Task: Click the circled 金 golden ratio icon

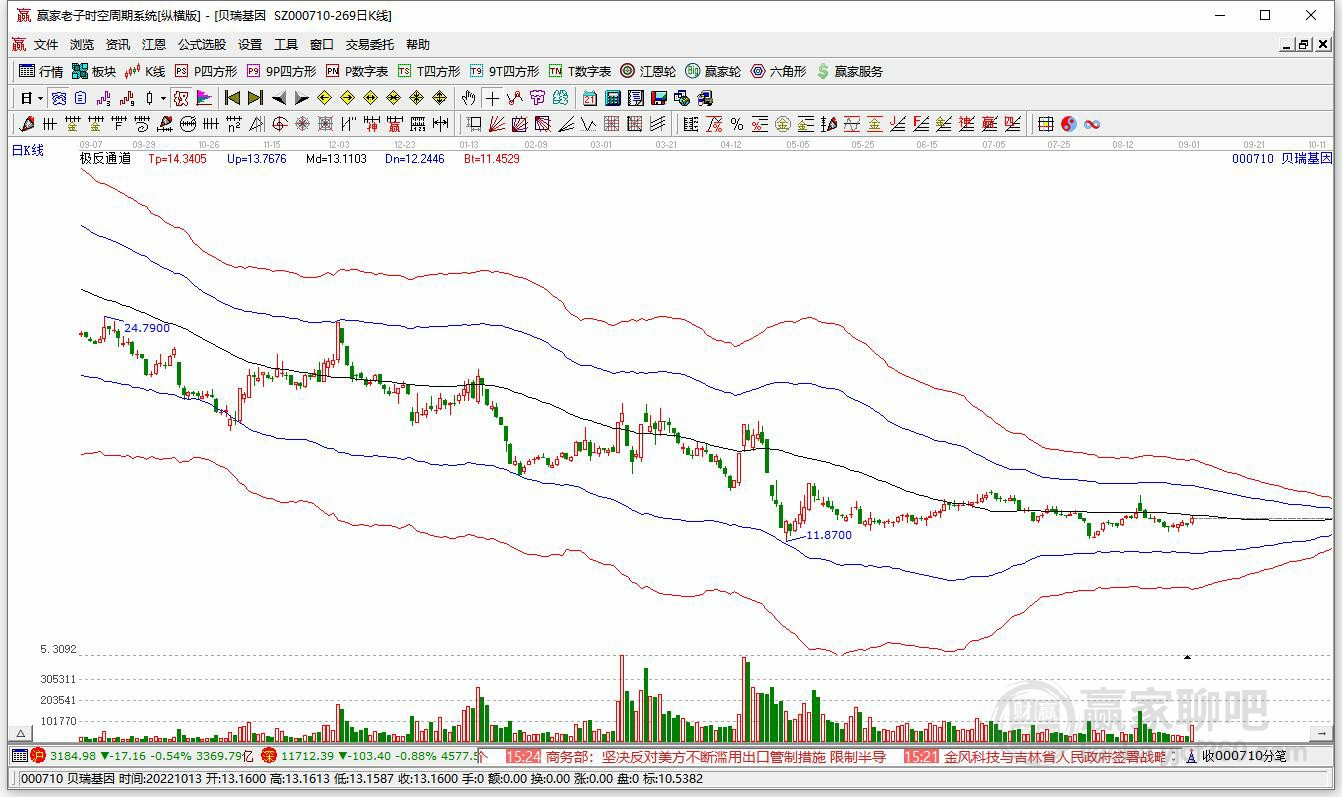Action: (783, 124)
